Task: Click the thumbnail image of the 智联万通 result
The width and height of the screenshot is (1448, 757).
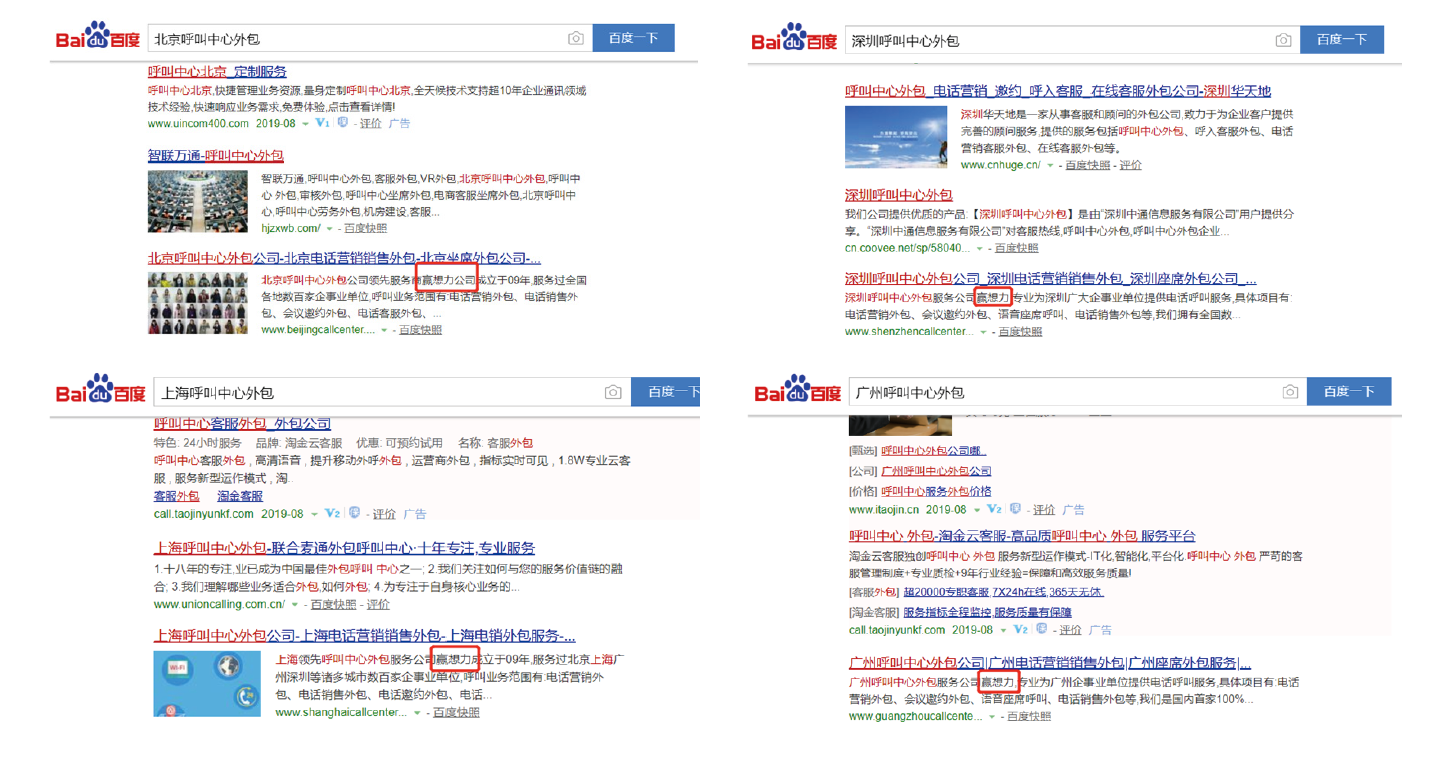Action: click(197, 200)
